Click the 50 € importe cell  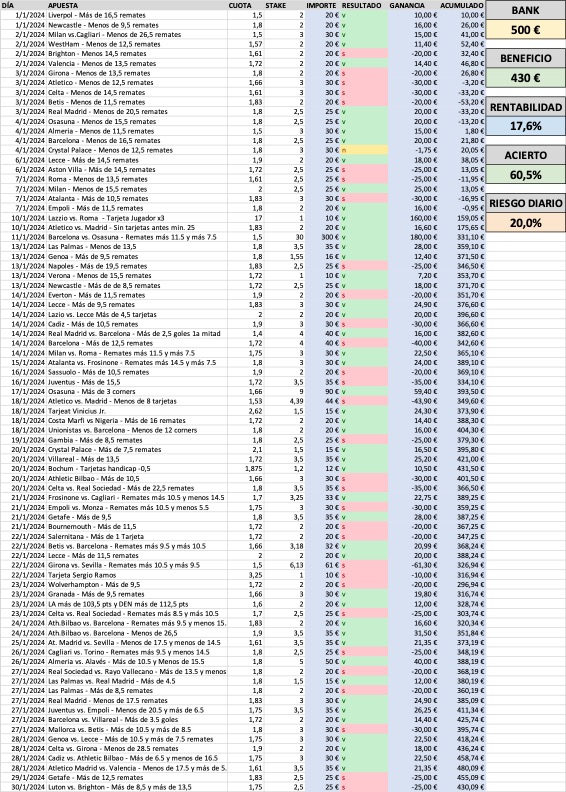click(323, 662)
